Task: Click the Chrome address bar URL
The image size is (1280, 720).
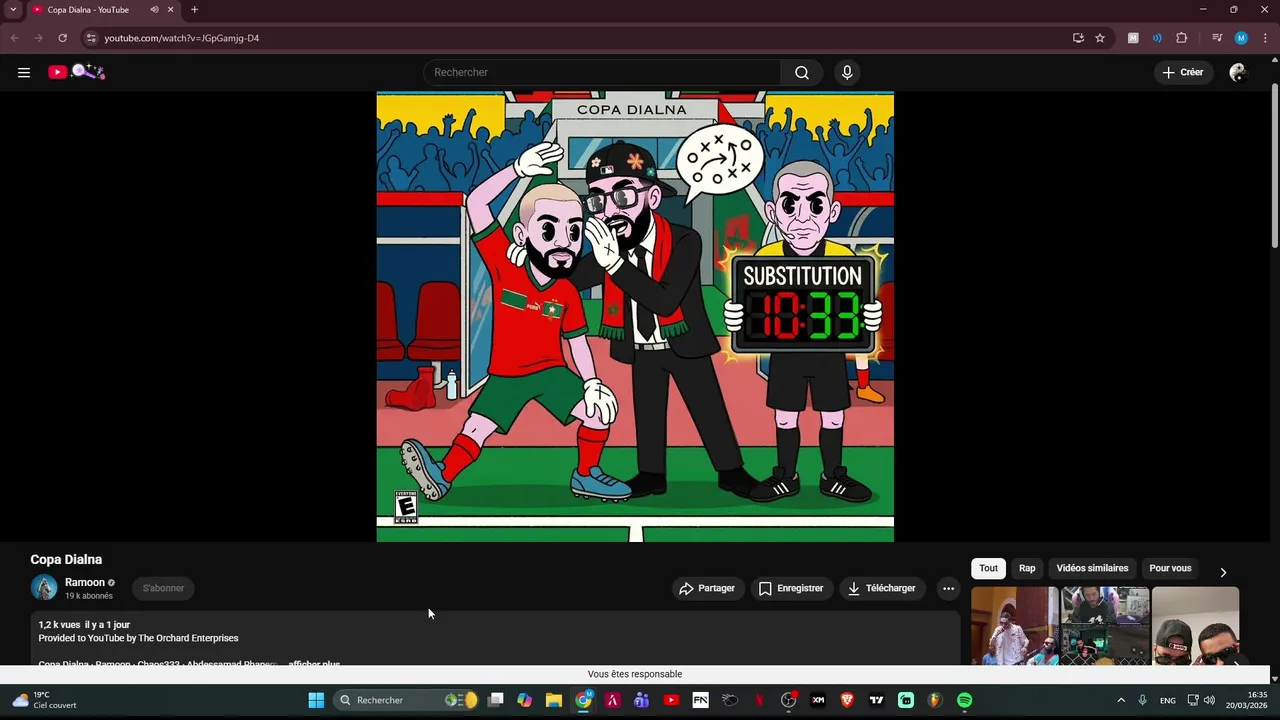Action: coord(182,38)
